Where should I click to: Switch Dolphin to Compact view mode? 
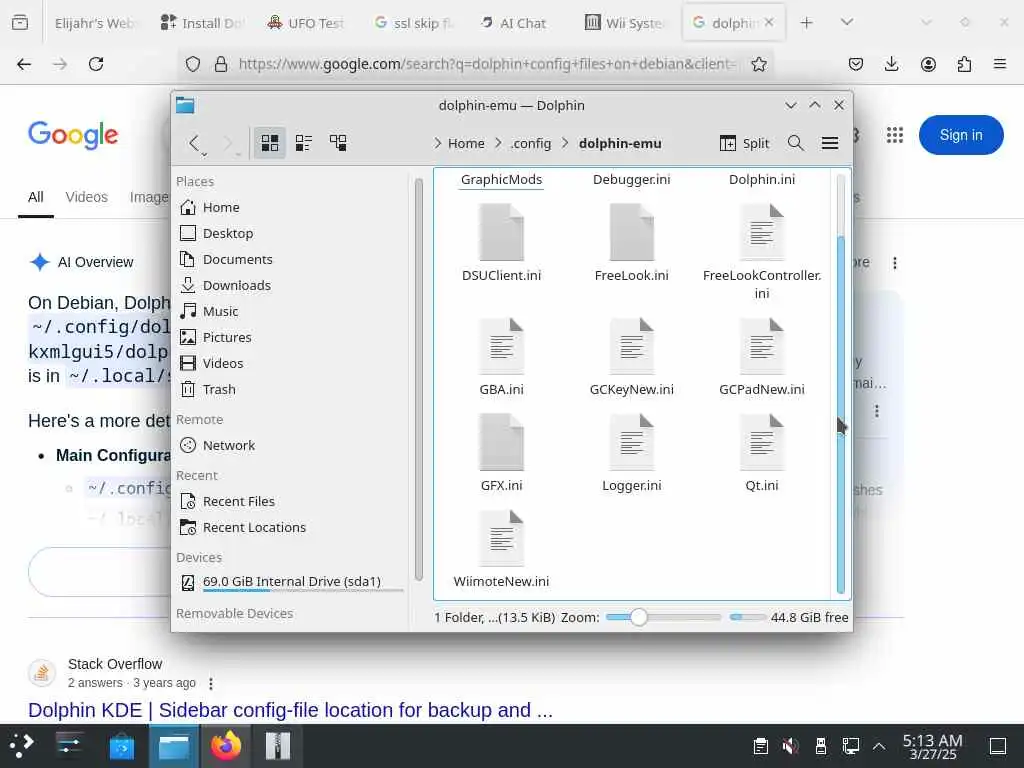click(x=304, y=143)
